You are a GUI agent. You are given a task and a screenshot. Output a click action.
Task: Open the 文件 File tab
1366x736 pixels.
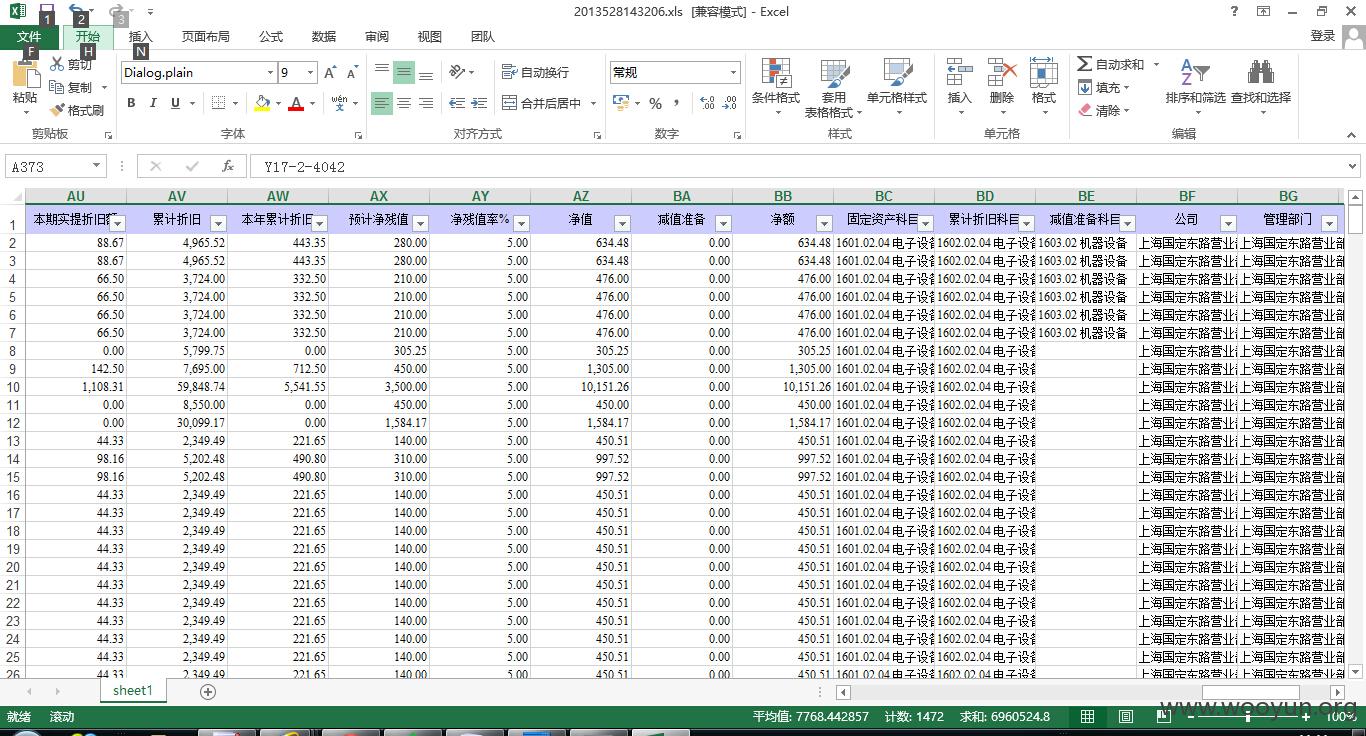point(29,37)
